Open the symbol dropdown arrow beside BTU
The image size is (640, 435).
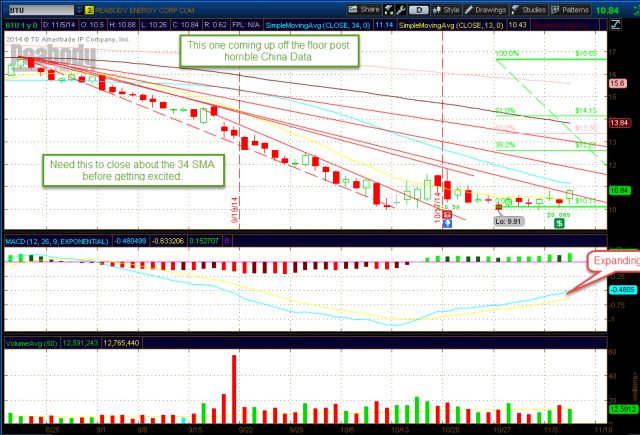pos(79,10)
